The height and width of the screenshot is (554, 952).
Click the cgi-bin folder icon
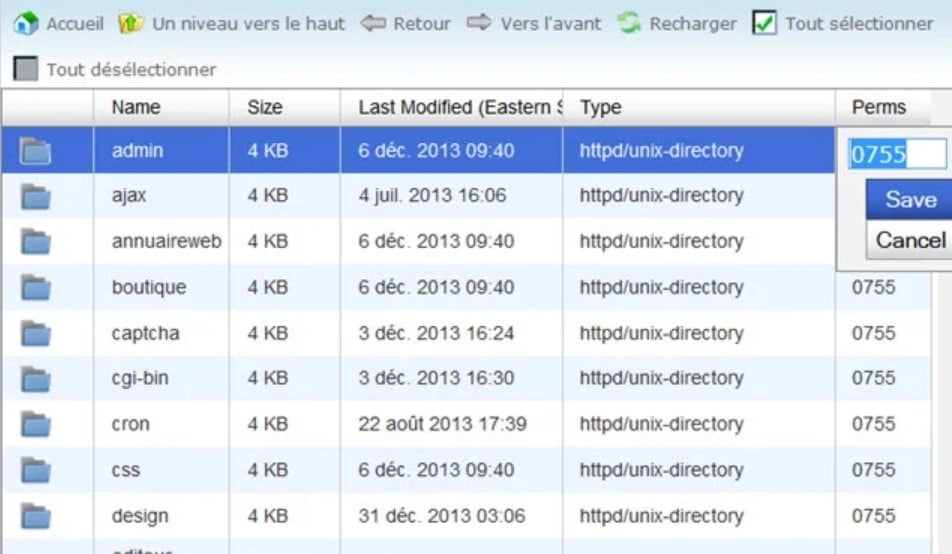[x=35, y=378]
